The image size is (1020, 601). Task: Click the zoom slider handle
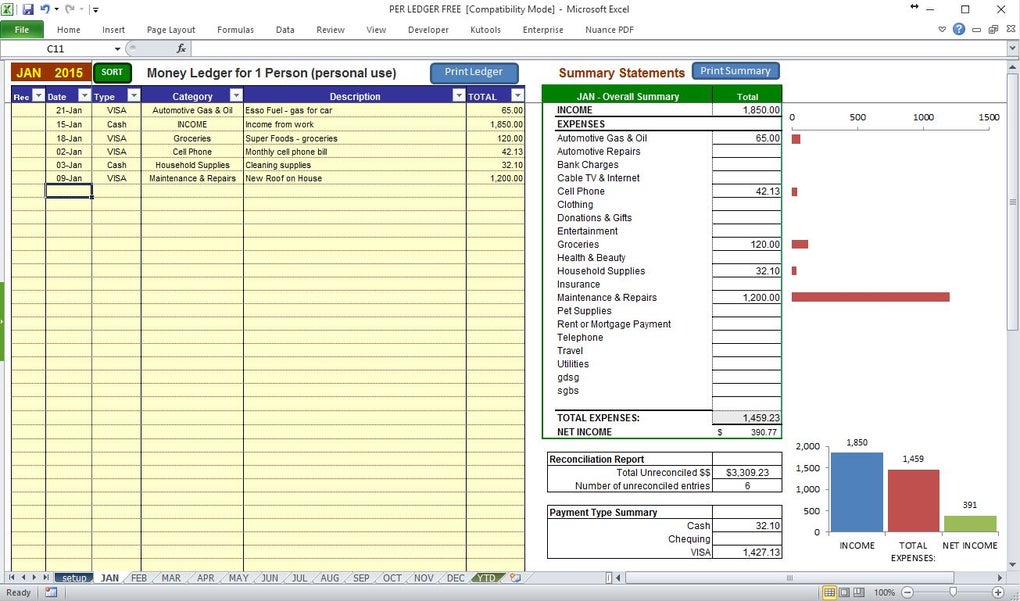coord(953,593)
